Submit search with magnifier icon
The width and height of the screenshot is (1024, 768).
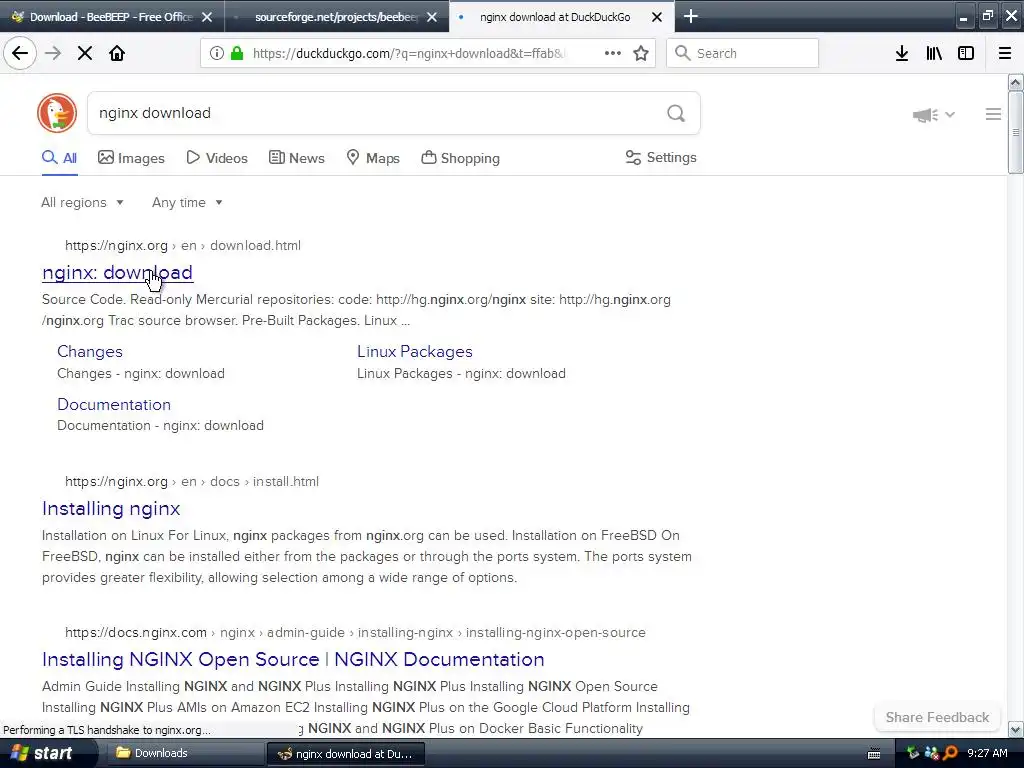tap(676, 114)
